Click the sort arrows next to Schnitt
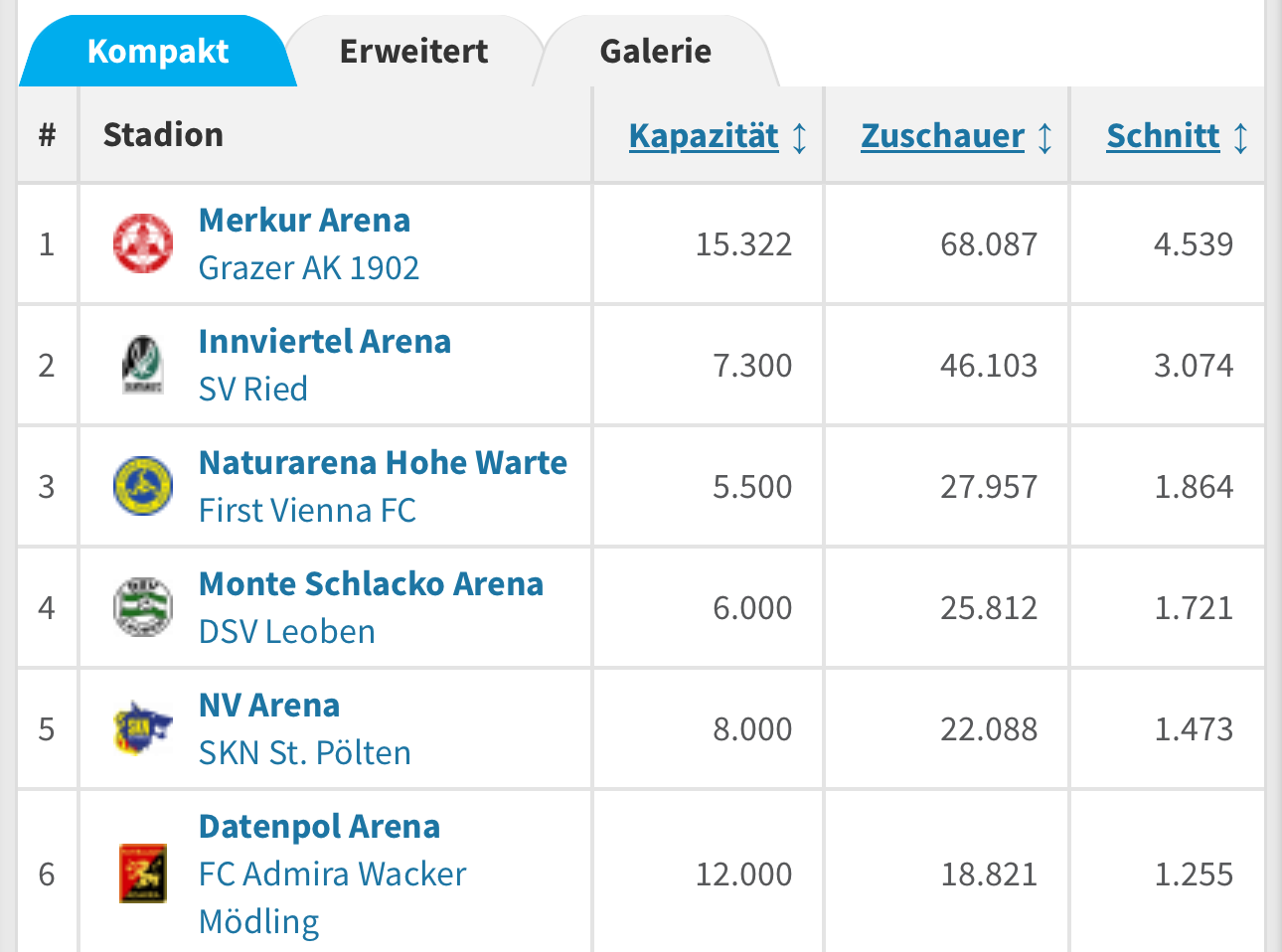Image resolution: width=1282 pixels, height=952 pixels. pos(1240,137)
